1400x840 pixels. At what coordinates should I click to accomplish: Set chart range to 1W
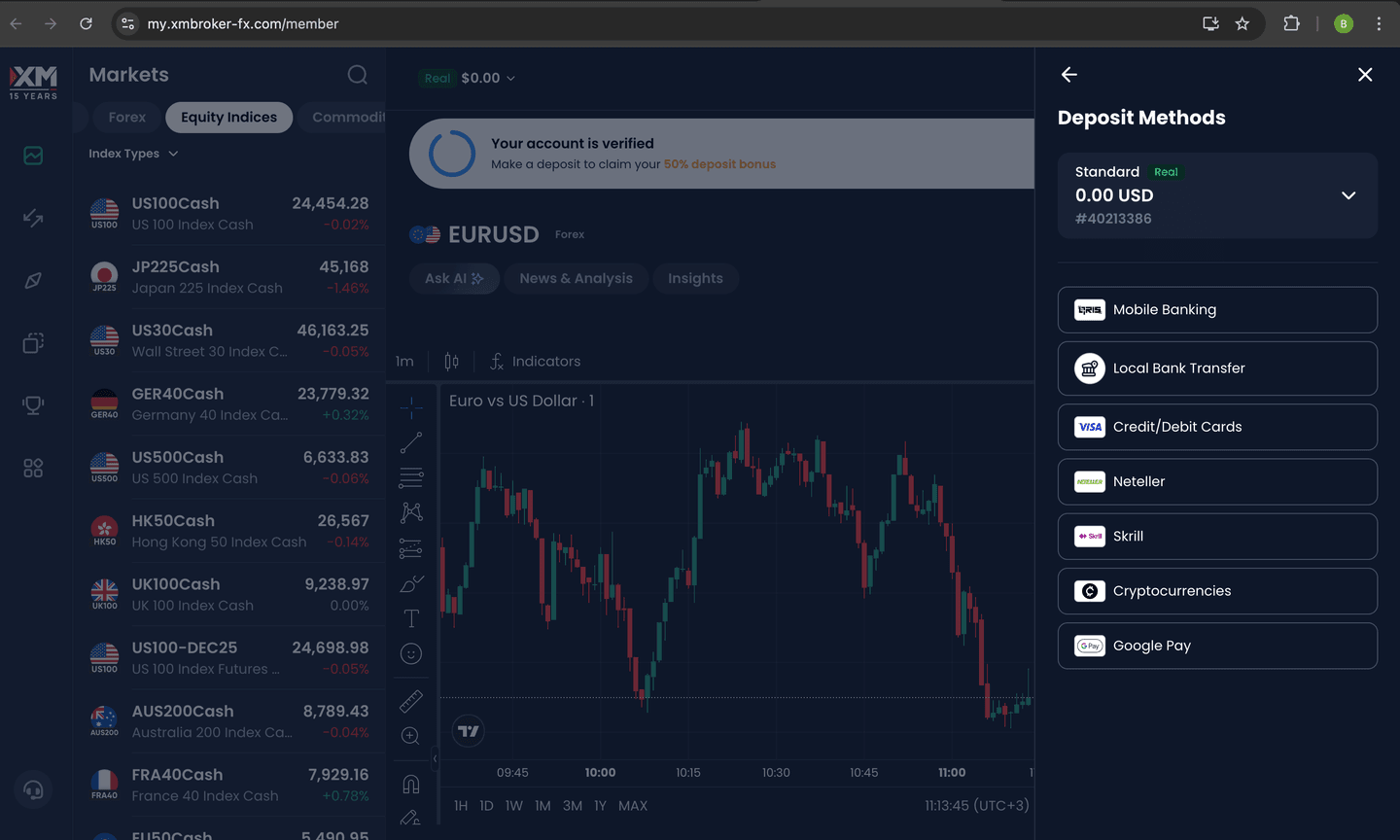click(514, 806)
